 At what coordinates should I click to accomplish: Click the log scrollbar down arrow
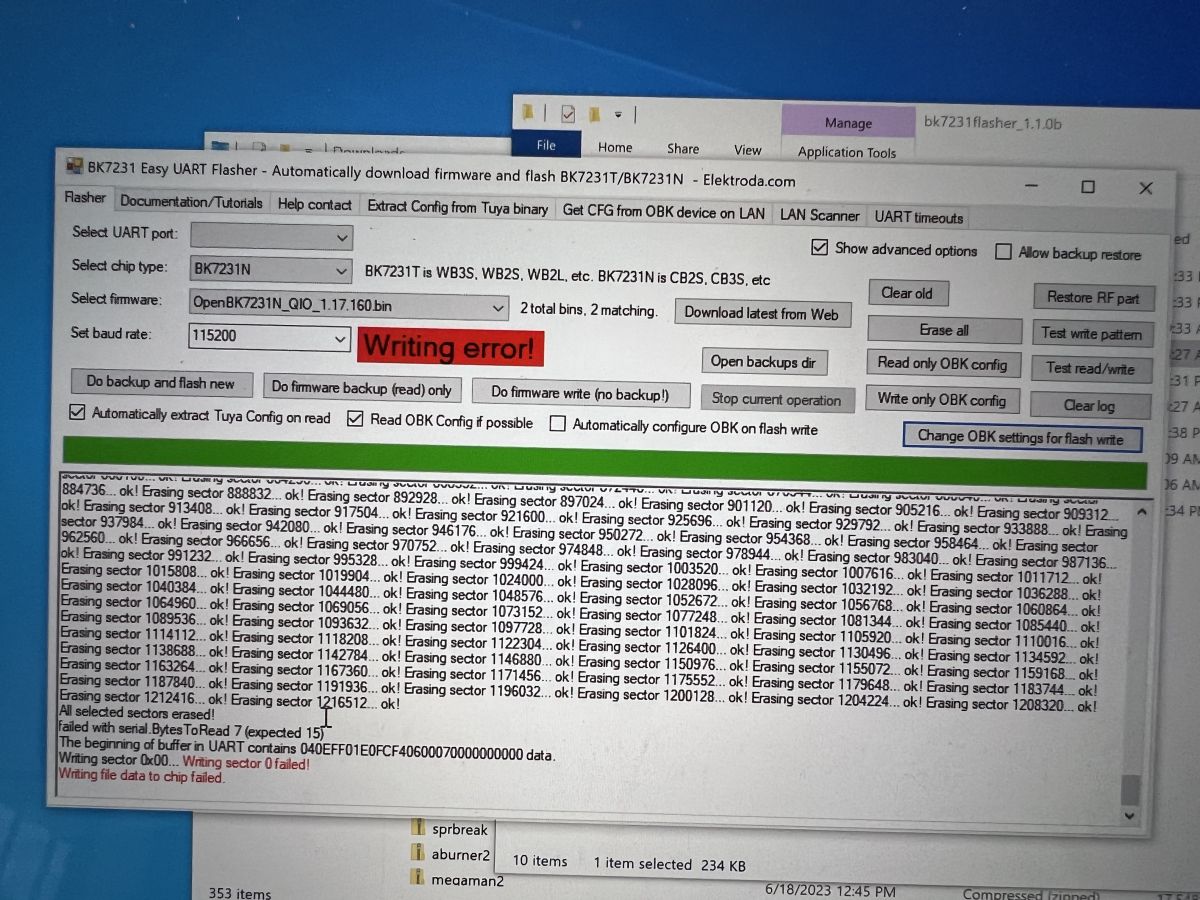tap(1130, 815)
